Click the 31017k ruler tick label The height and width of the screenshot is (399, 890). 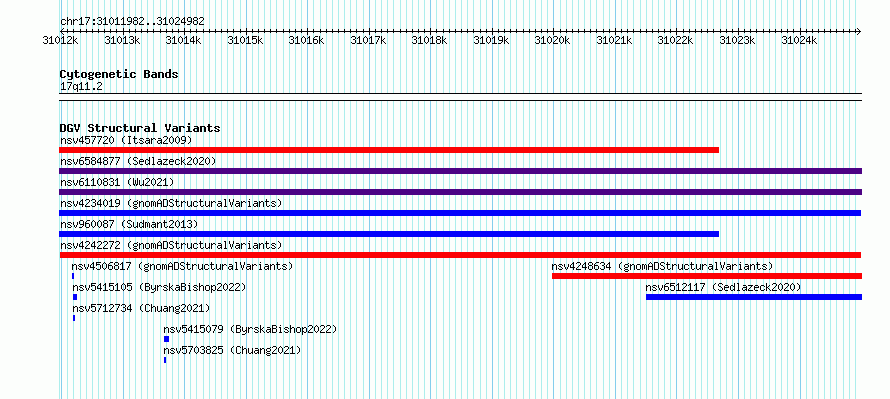pos(368,40)
